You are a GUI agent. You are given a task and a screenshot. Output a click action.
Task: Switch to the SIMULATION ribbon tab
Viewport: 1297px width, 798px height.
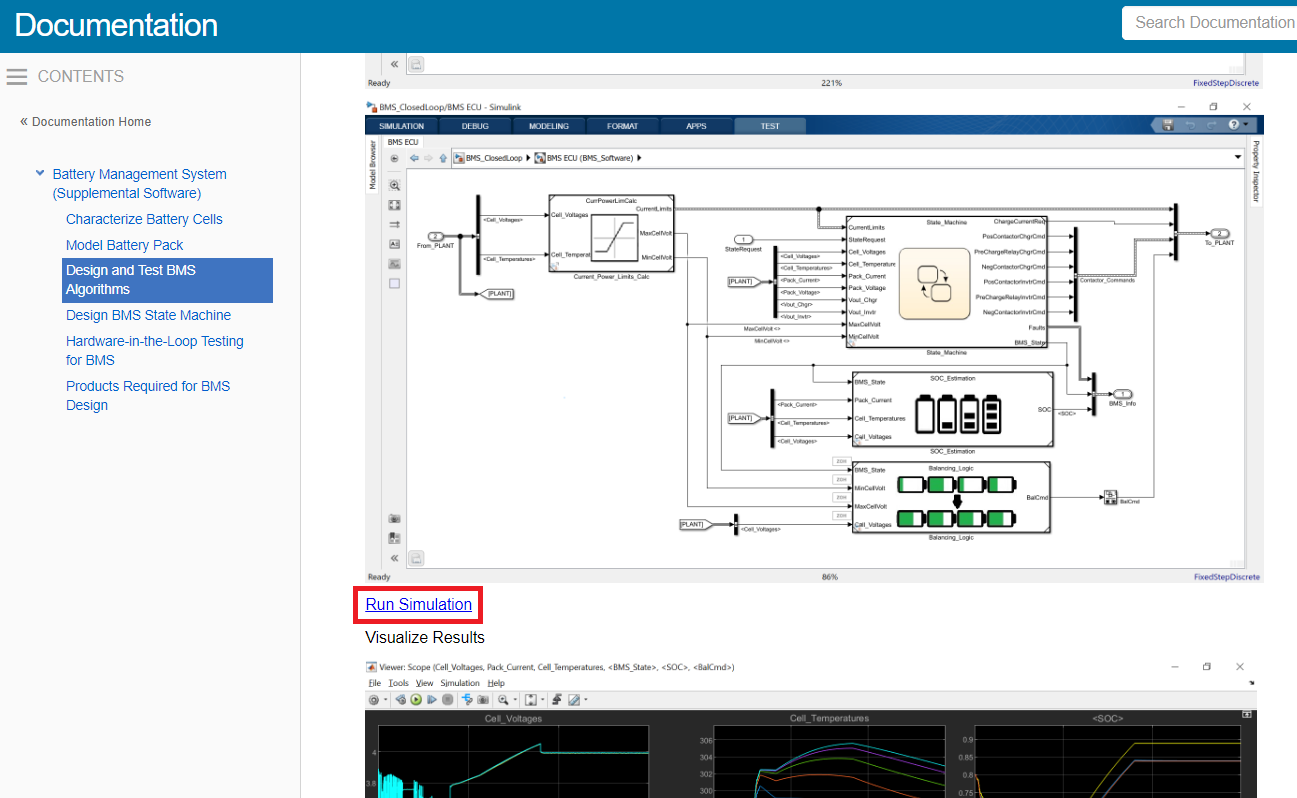[x=401, y=125]
